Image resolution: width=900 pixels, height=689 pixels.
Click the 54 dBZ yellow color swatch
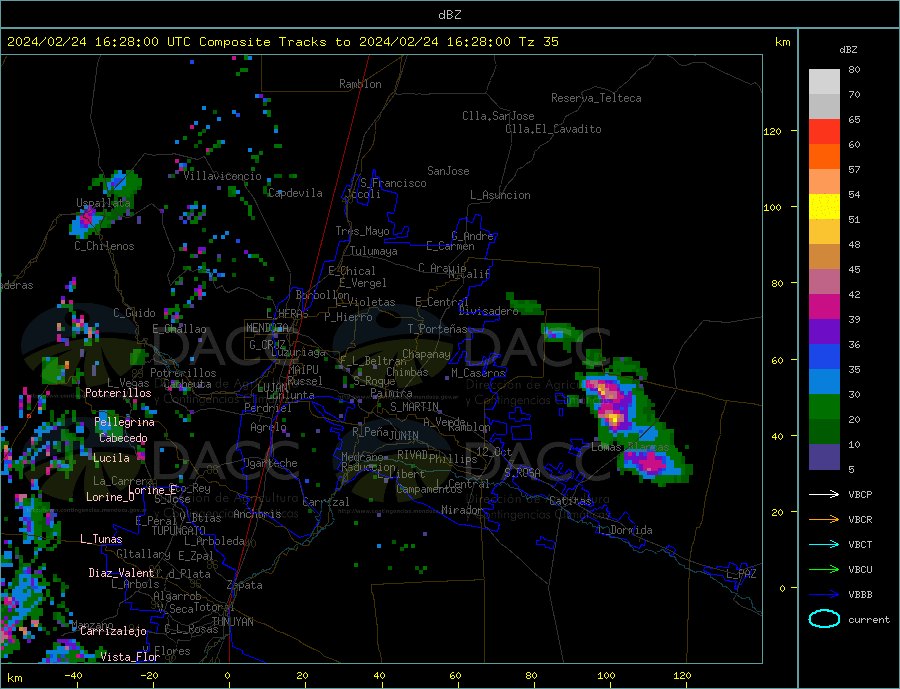click(x=824, y=207)
